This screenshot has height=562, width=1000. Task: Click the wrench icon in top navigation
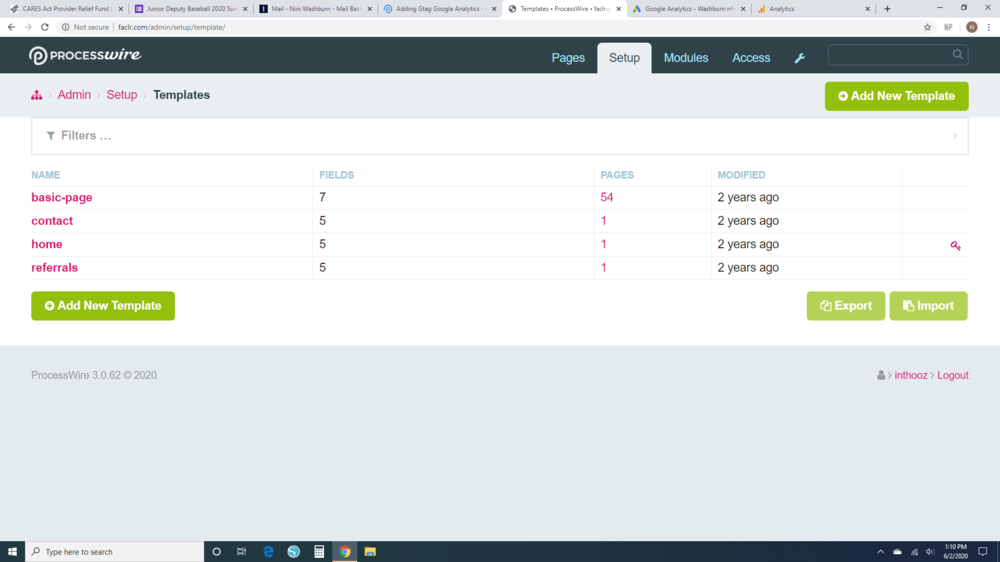click(799, 58)
